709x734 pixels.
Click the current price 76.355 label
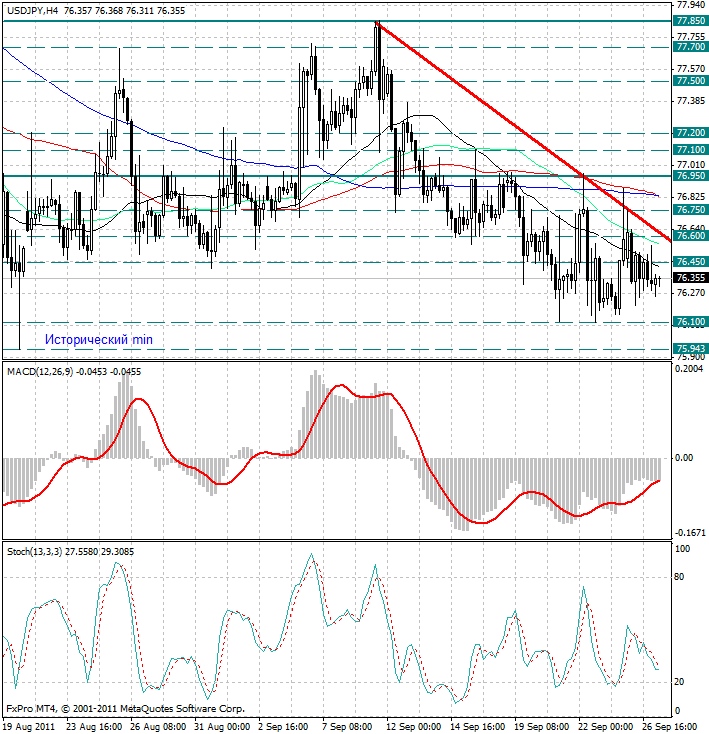coord(690,278)
